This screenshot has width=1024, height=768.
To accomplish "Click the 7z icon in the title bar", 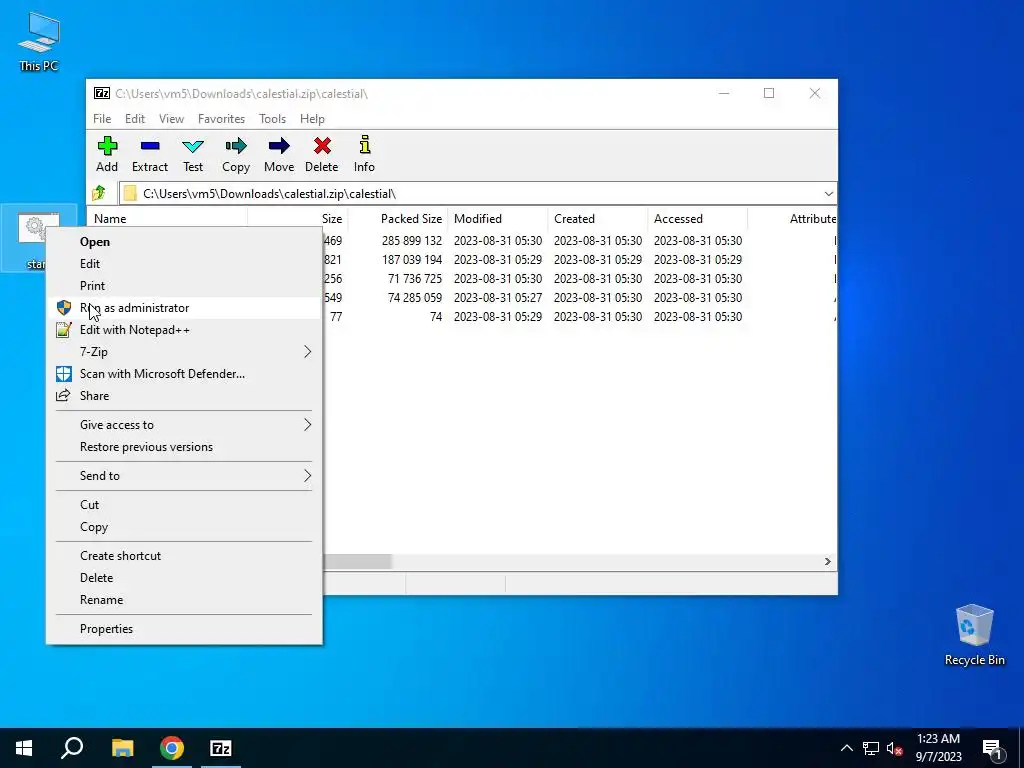I will 102,93.
